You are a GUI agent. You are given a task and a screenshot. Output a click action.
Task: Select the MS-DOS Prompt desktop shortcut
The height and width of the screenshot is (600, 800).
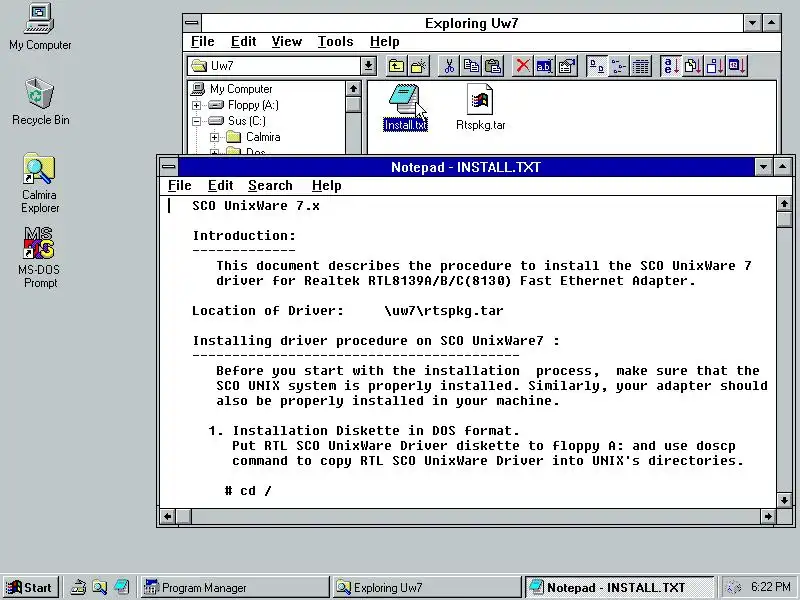(x=39, y=258)
